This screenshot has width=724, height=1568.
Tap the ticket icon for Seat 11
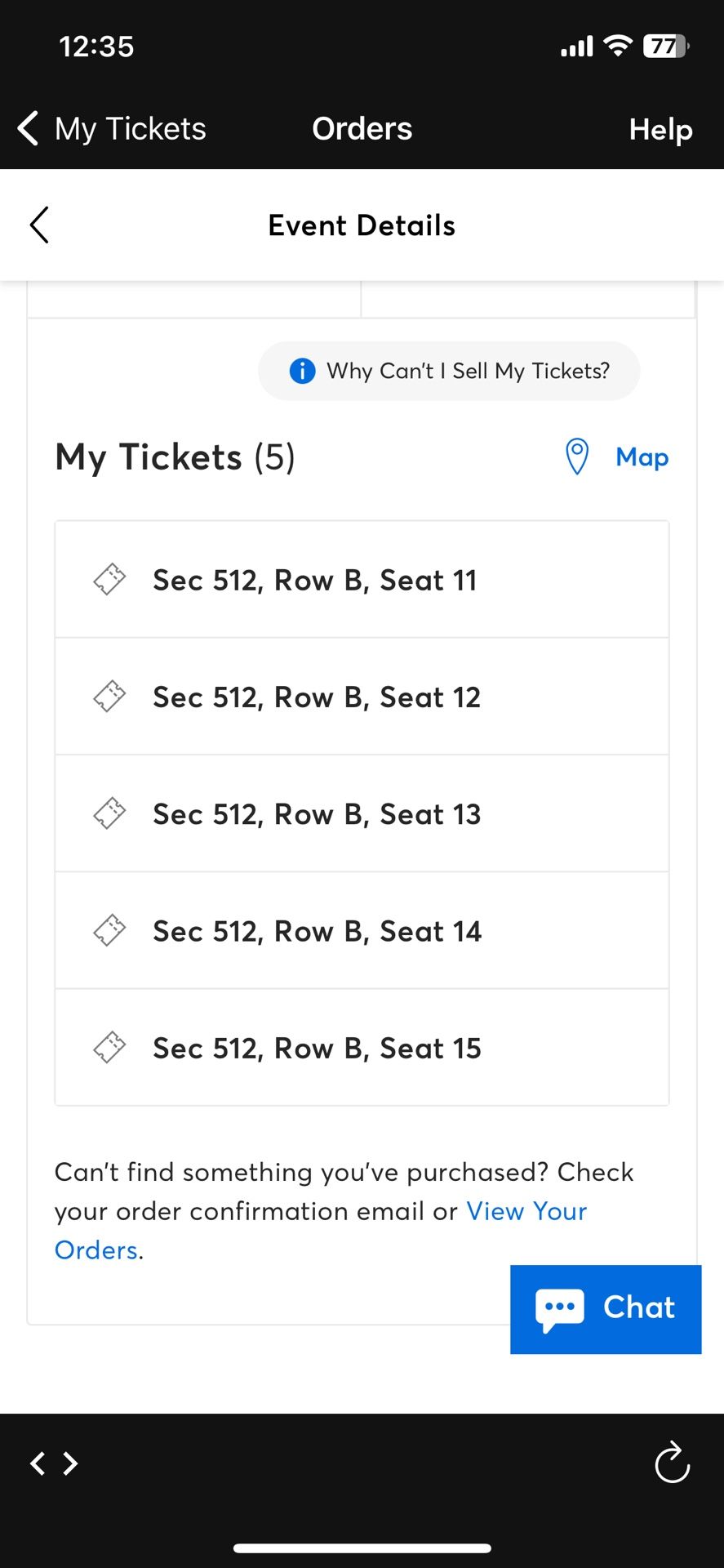(109, 580)
